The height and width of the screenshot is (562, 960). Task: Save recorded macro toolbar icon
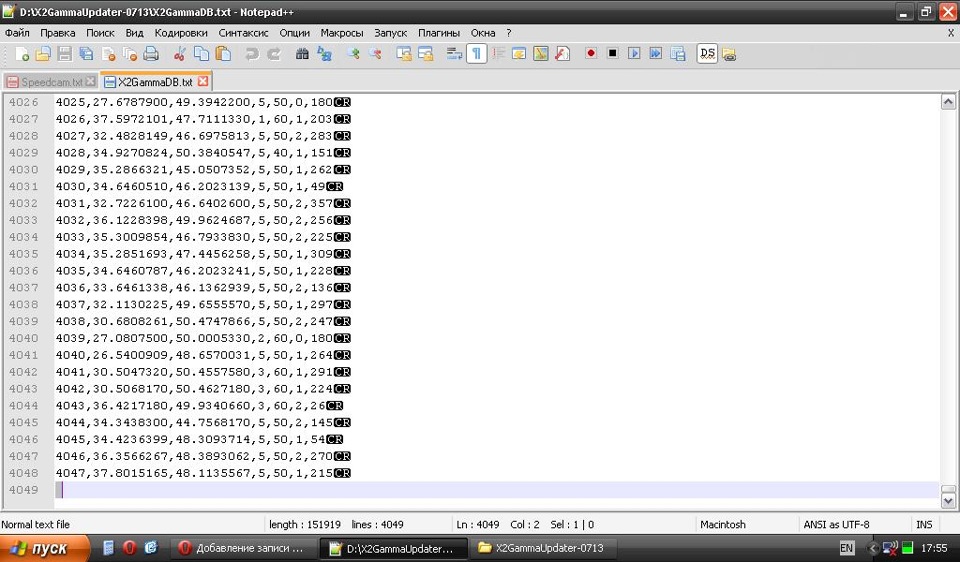pos(678,54)
